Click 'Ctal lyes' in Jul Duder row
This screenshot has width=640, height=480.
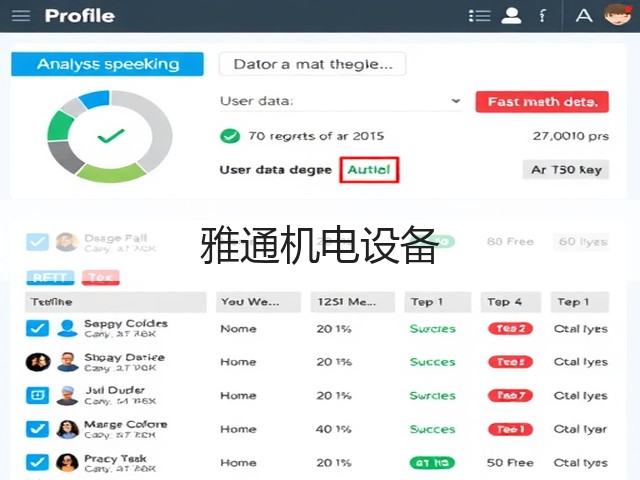580,396
